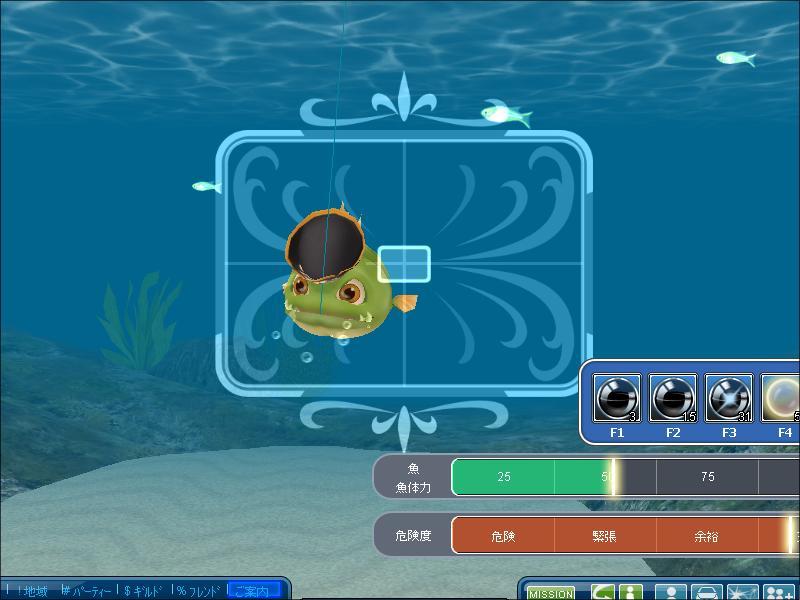Open the car vehicle icon

coord(707,592)
